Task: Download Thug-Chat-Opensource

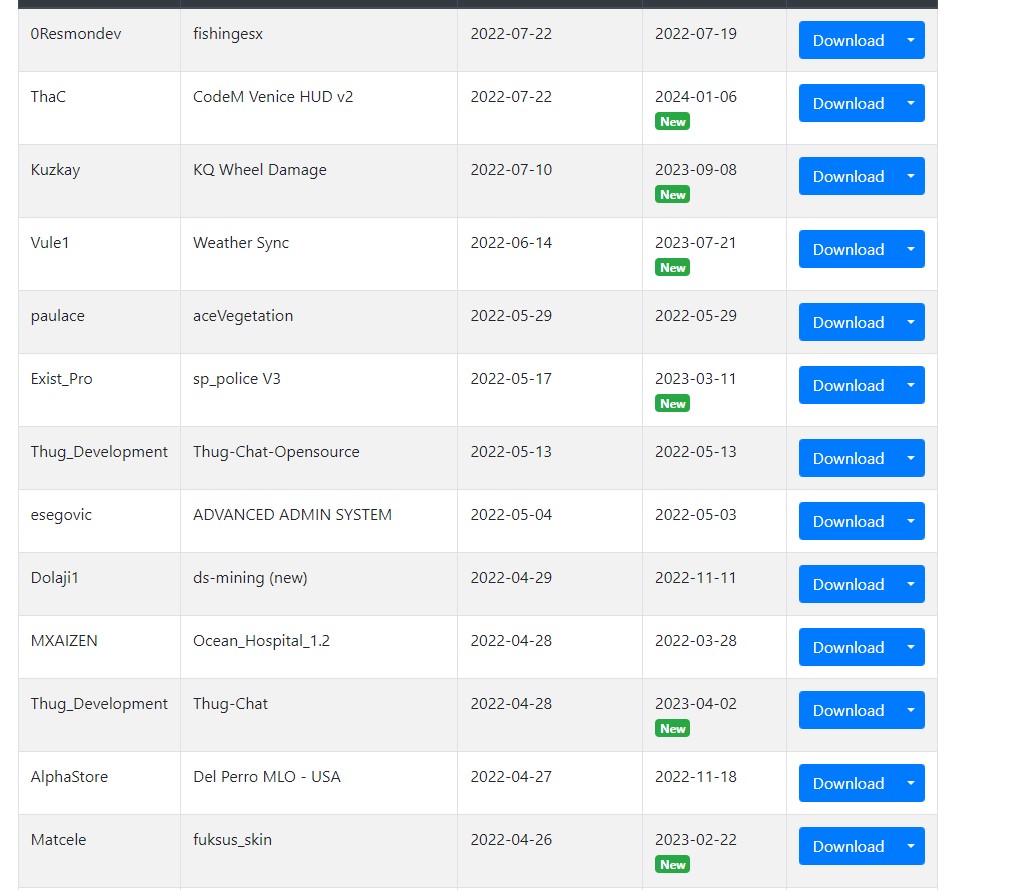Action: (848, 458)
